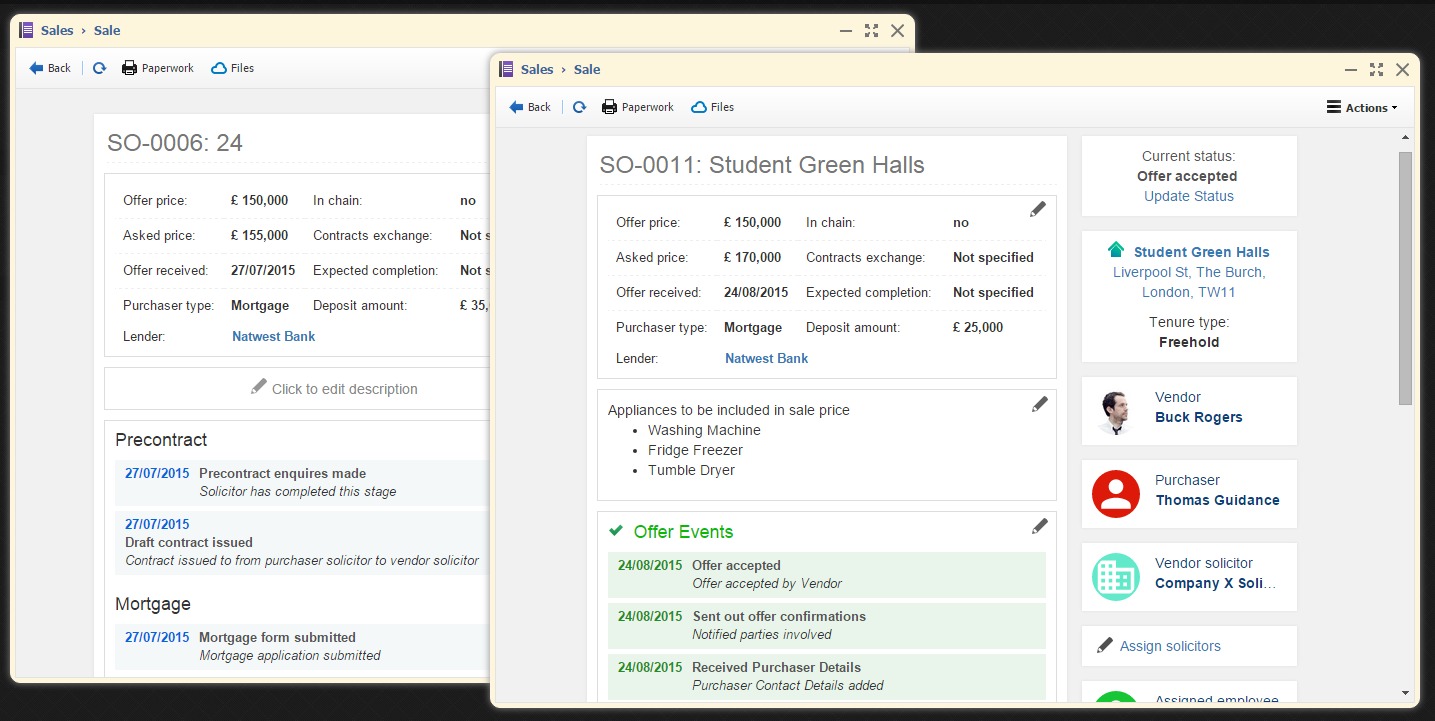Click the refresh icon in front window toolbar
Screen dimensions: 1435x721
(x=579, y=107)
